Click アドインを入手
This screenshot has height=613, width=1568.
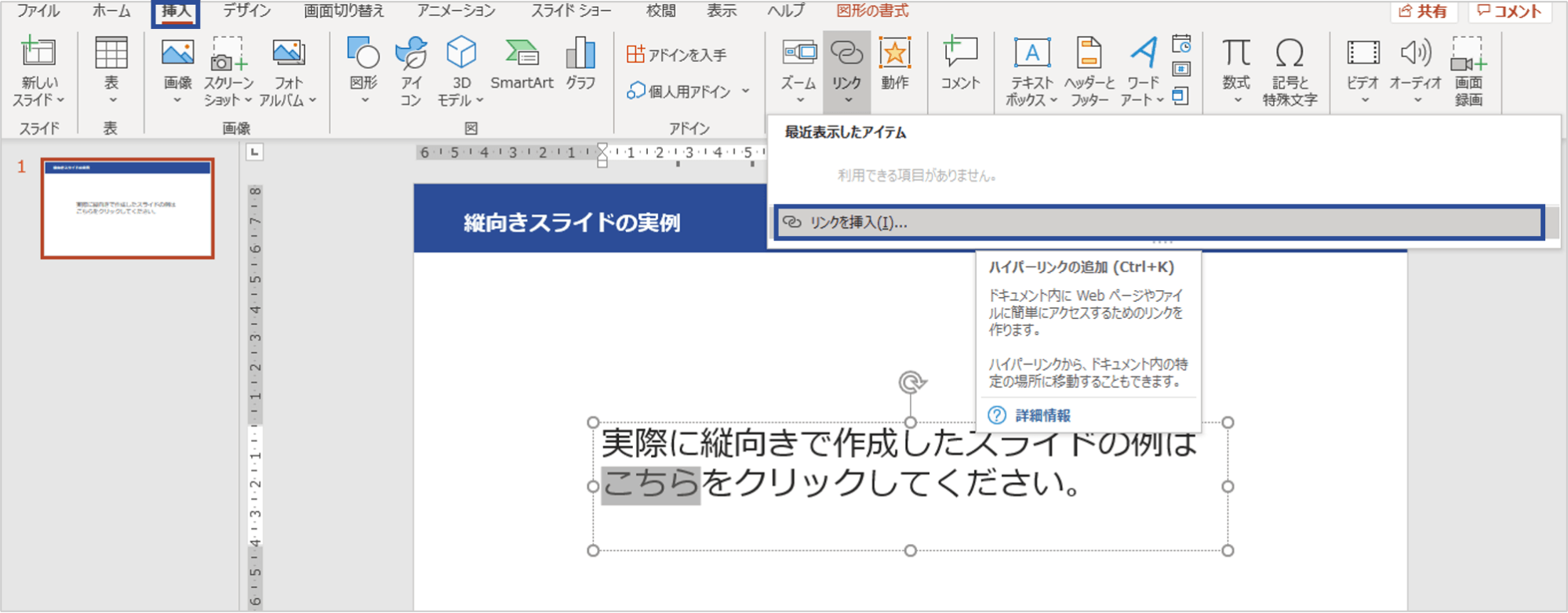[678, 54]
